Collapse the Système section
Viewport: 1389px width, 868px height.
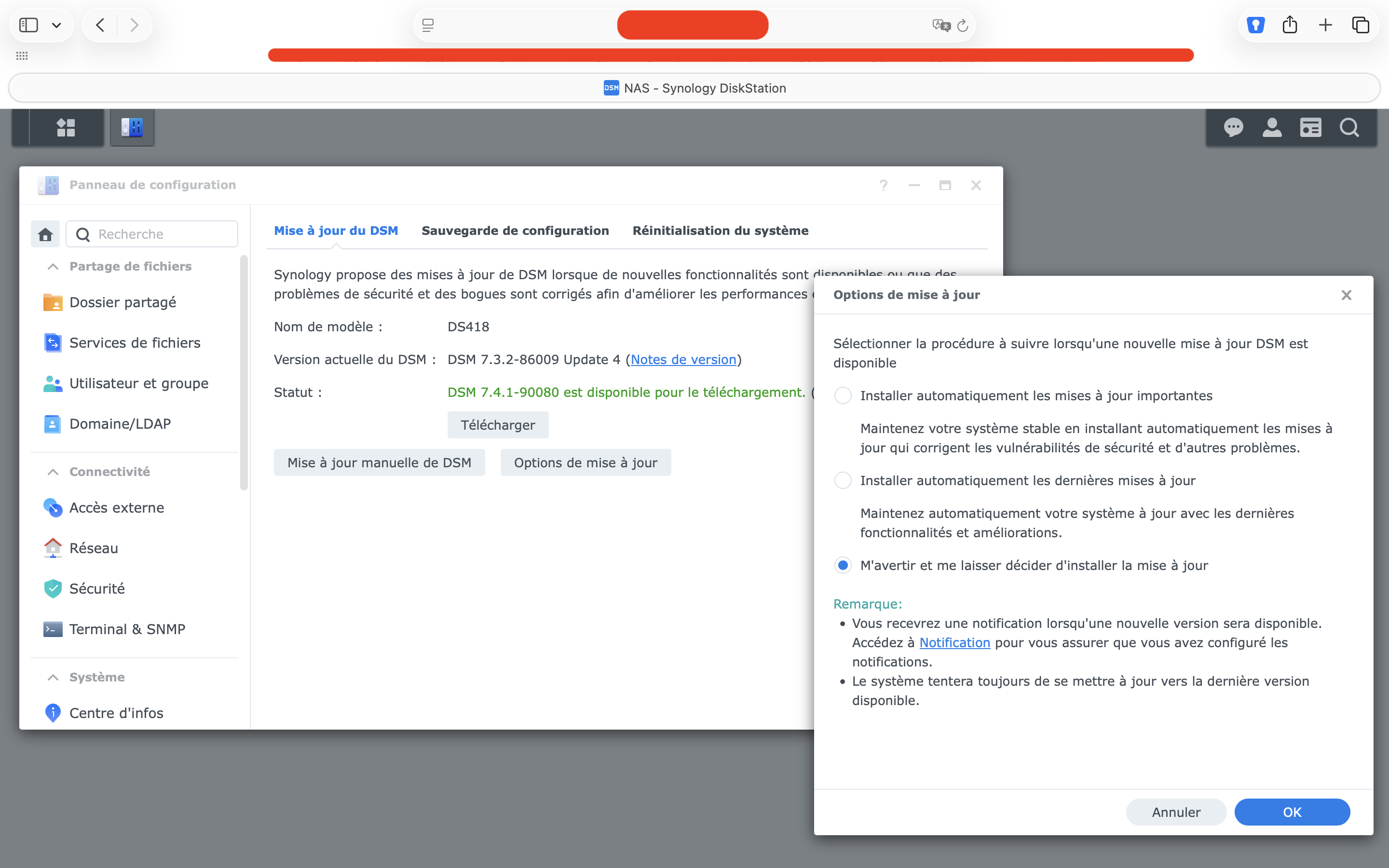pyautogui.click(x=53, y=678)
